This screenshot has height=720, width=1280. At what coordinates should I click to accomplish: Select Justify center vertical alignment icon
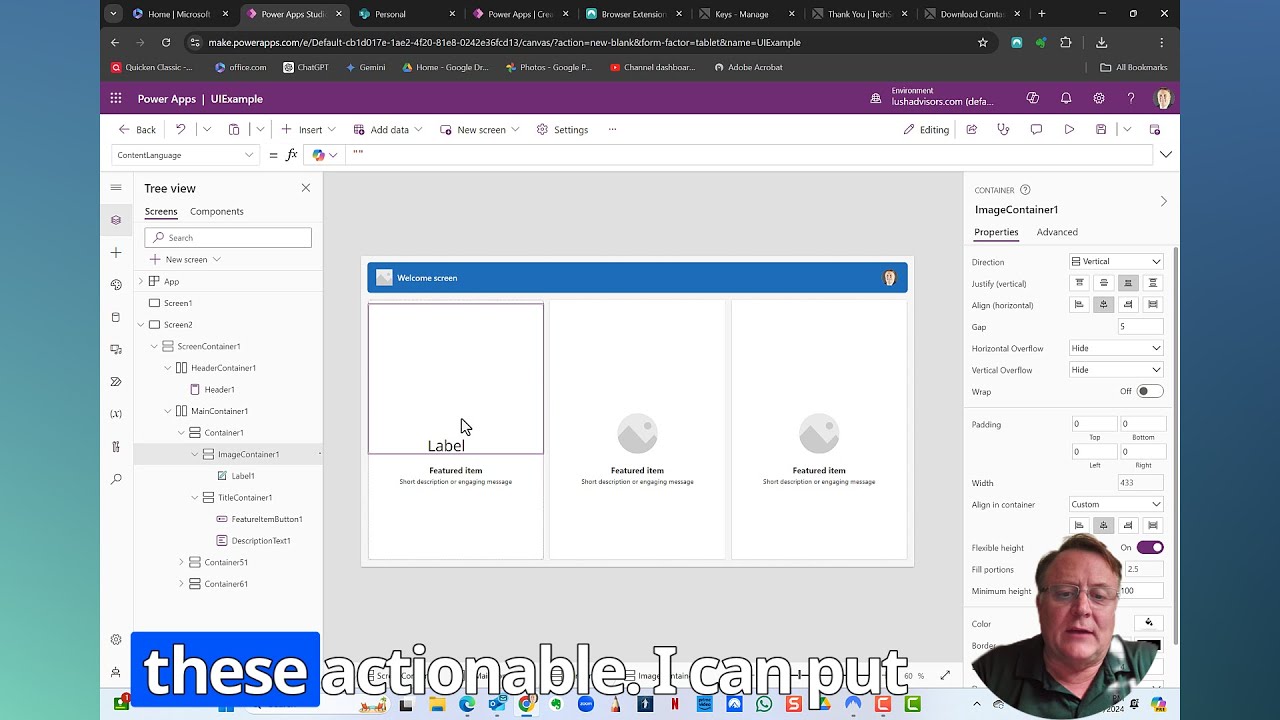pyautogui.click(x=1103, y=283)
